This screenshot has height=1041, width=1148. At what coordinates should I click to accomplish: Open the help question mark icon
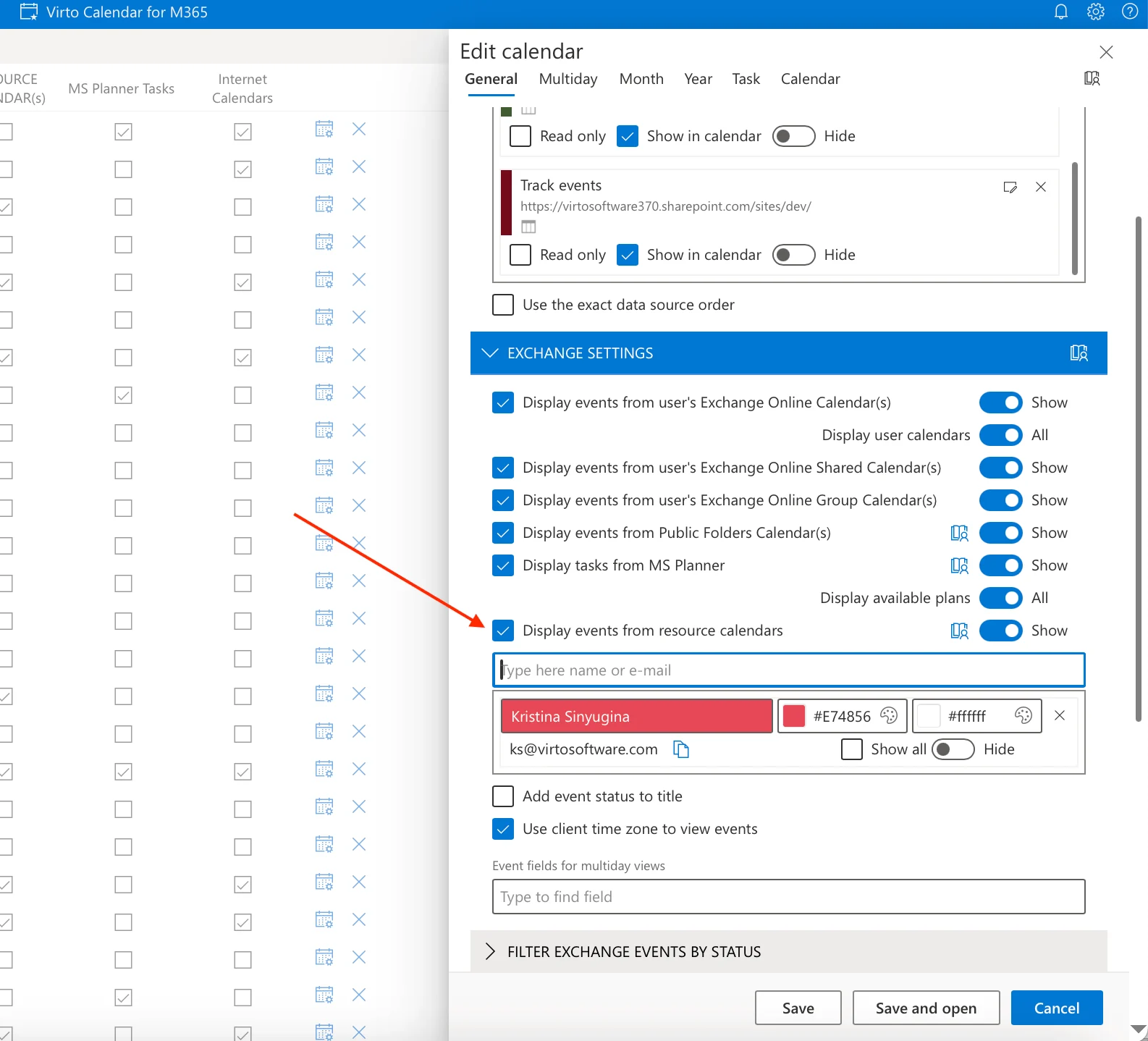click(1130, 12)
